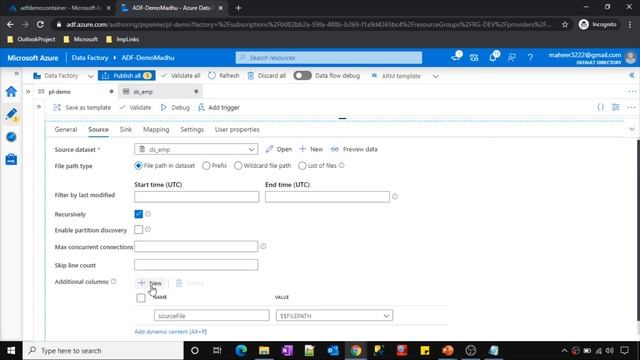Click Preview data for source dataset

354,149
